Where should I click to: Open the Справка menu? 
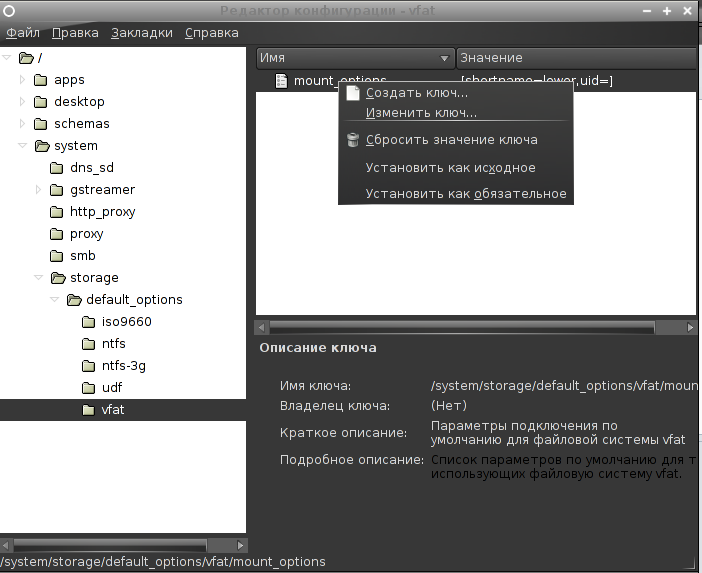tap(212, 33)
